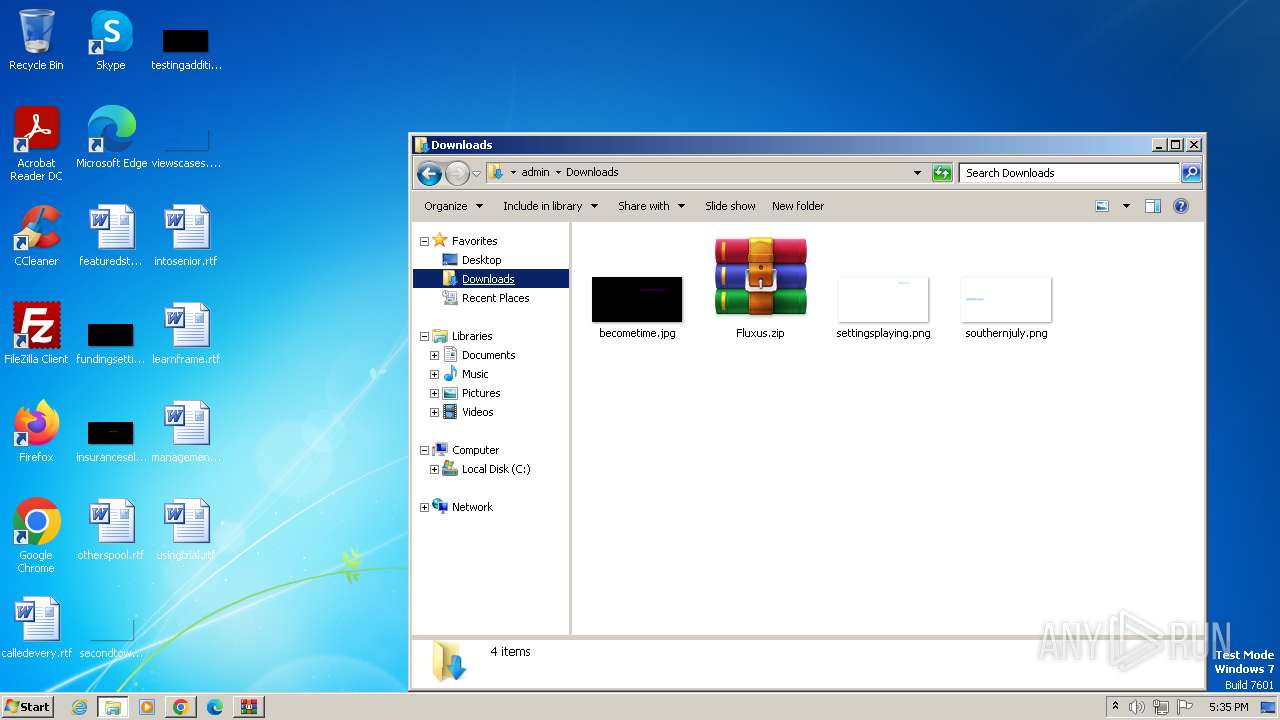Image resolution: width=1280 pixels, height=720 pixels.
Task: Select Desktop under Favorites
Action: coord(481,260)
